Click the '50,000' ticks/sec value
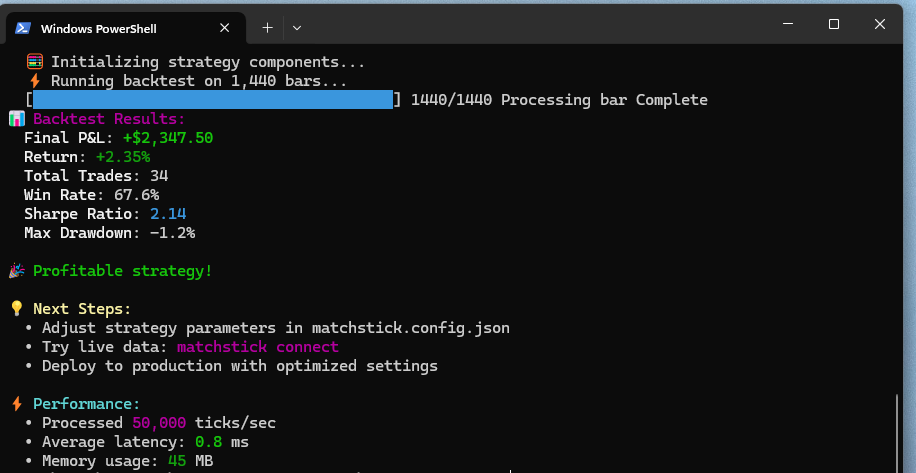The image size is (916, 473). [159, 423]
